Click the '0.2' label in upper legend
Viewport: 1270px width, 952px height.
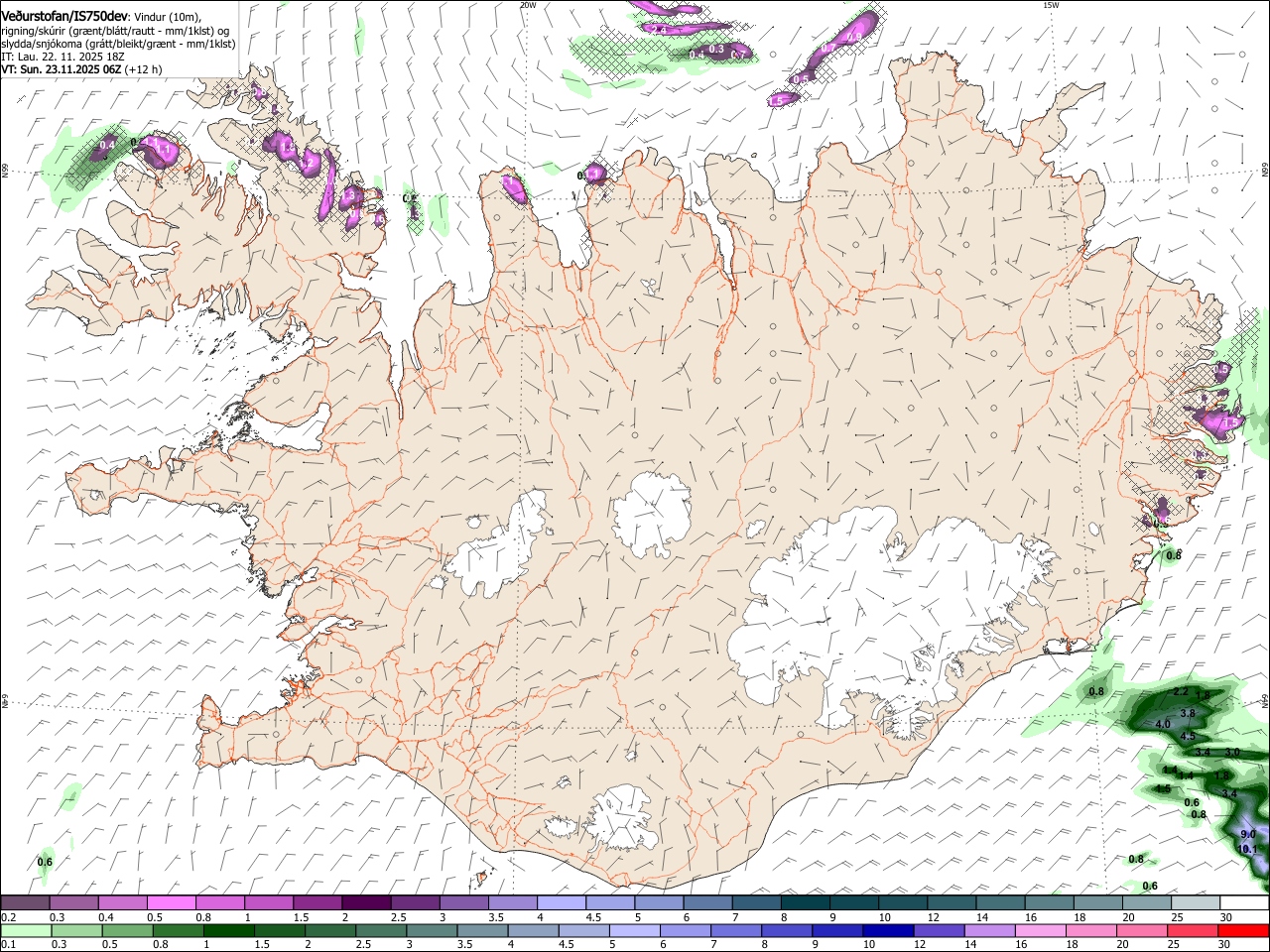pyautogui.click(x=7, y=917)
